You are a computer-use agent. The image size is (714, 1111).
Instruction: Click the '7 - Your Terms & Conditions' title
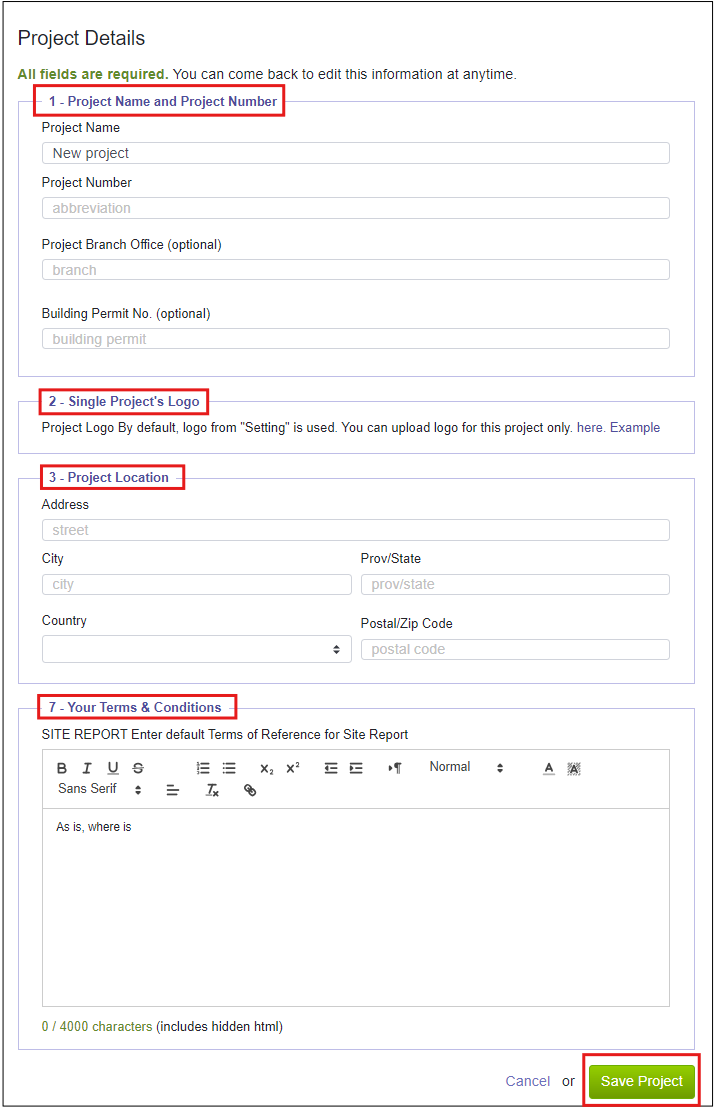coord(135,707)
